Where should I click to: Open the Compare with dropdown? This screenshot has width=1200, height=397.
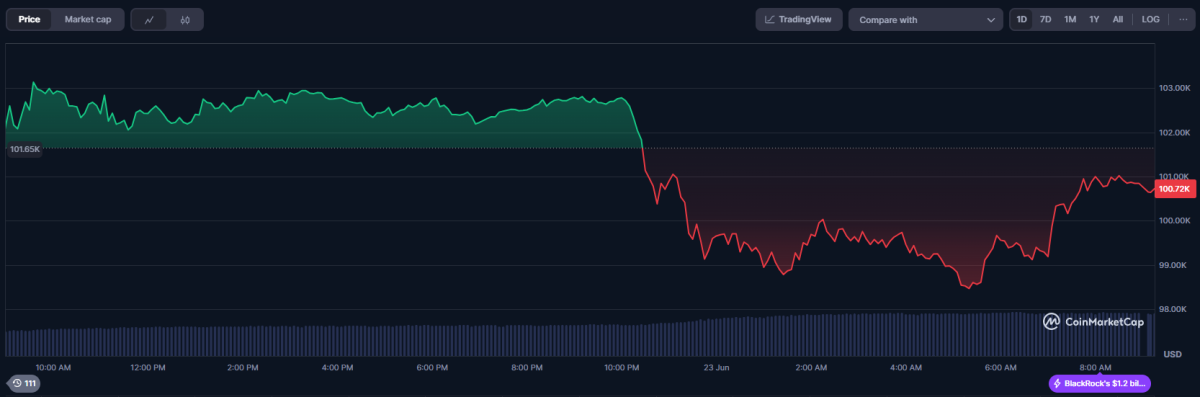pos(925,19)
